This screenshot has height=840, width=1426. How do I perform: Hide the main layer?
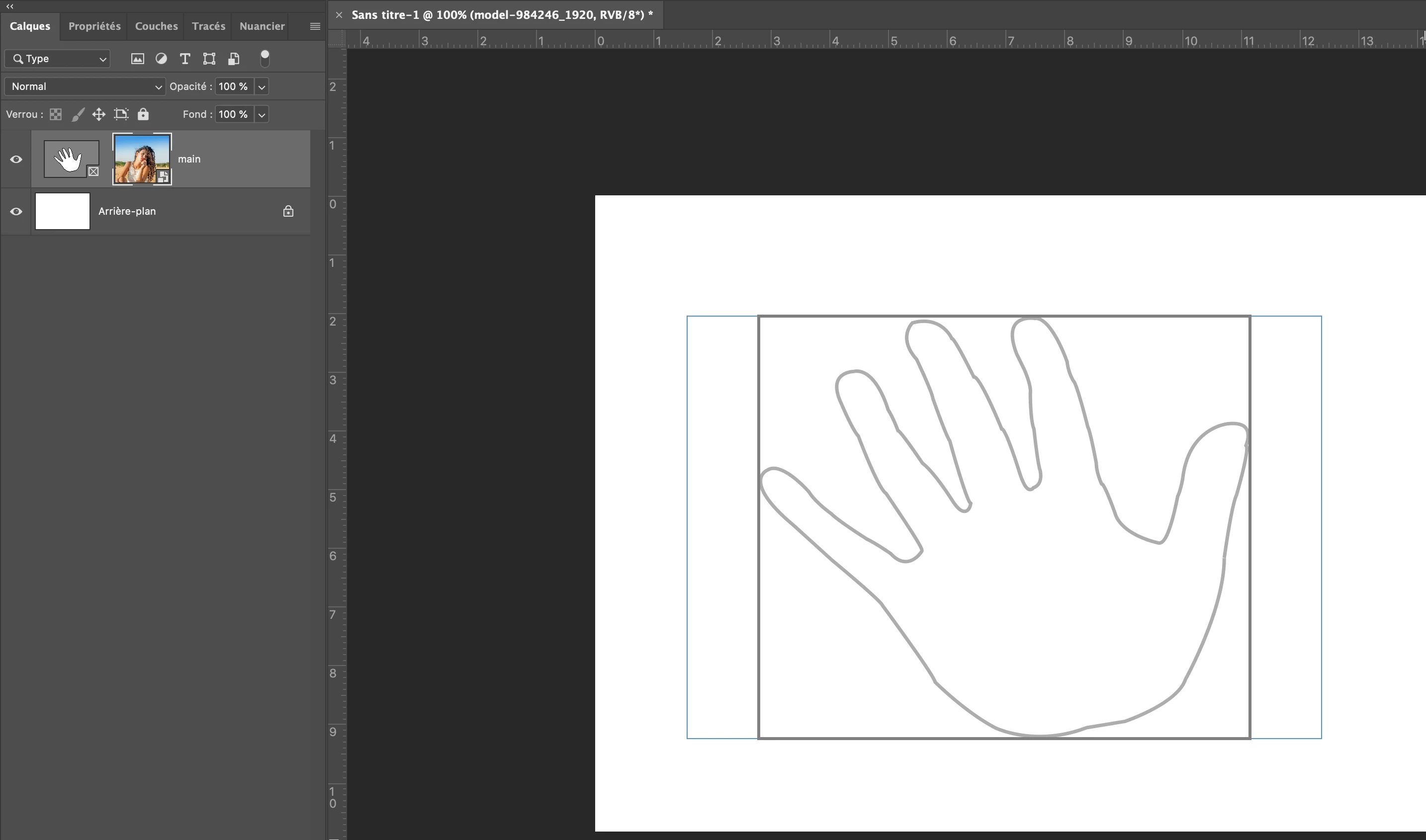(x=16, y=160)
